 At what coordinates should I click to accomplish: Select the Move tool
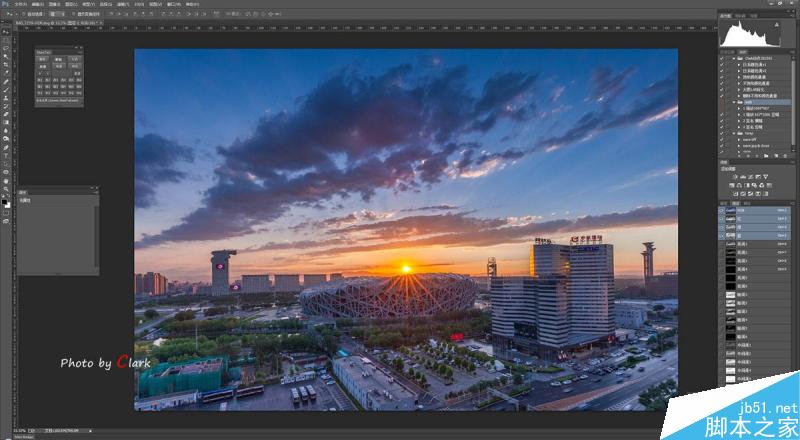click(x=6, y=32)
